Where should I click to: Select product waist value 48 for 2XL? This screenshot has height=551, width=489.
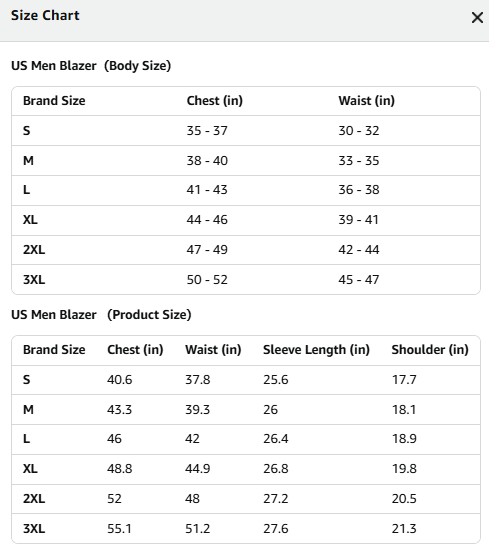point(193,499)
